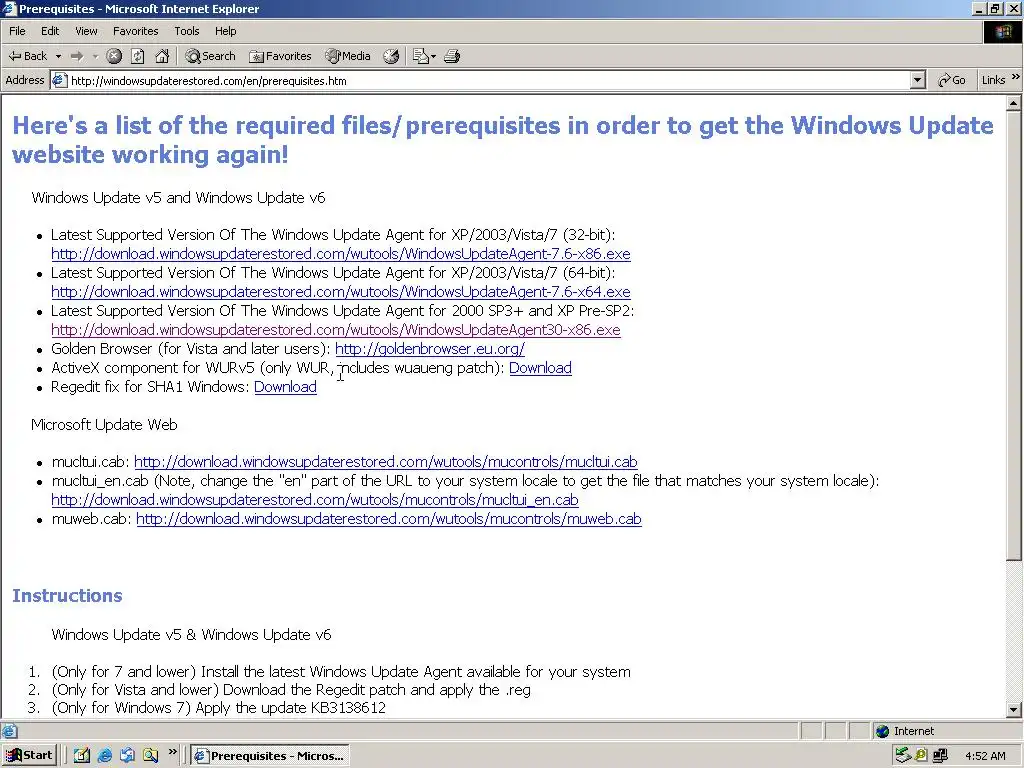Image resolution: width=1024 pixels, height=768 pixels.
Task: Click the first Quick Launch notepad-style icon
Action: point(82,756)
